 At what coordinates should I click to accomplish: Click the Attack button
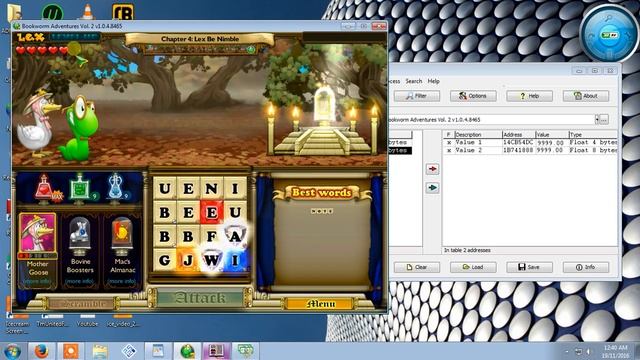click(x=200, y=298)
